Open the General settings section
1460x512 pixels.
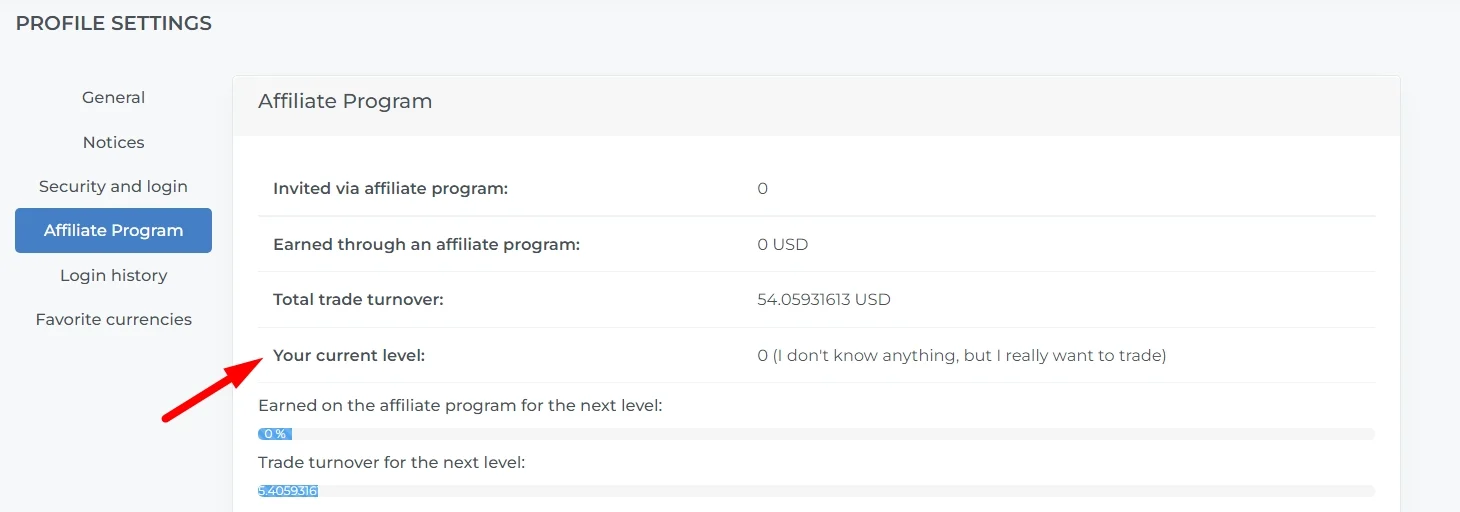coord(113,98)
